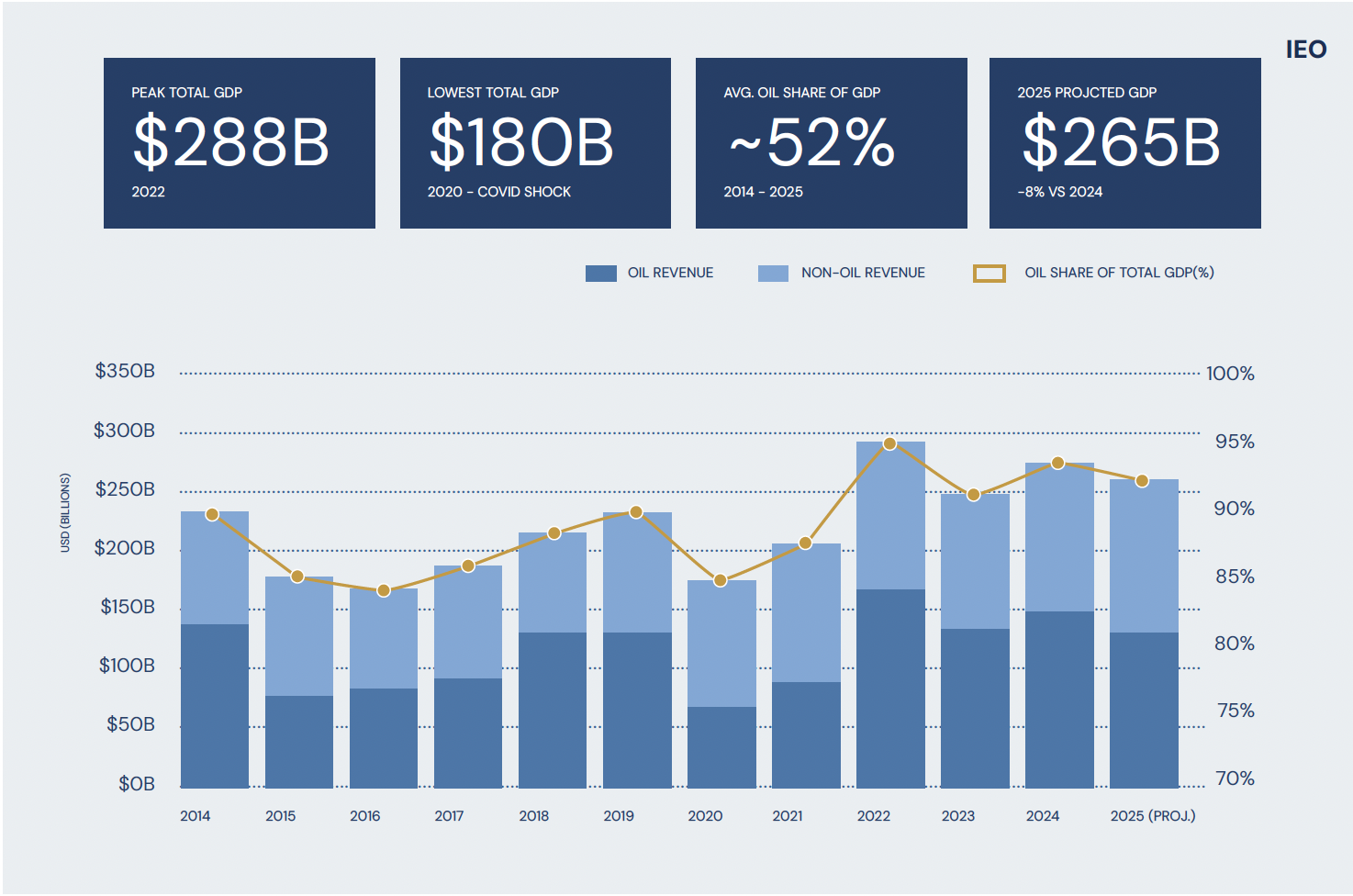Click the "$265B" projected GDP figure
Viewport: 1353px width, 896px height.
click(x=1122, y=142)
